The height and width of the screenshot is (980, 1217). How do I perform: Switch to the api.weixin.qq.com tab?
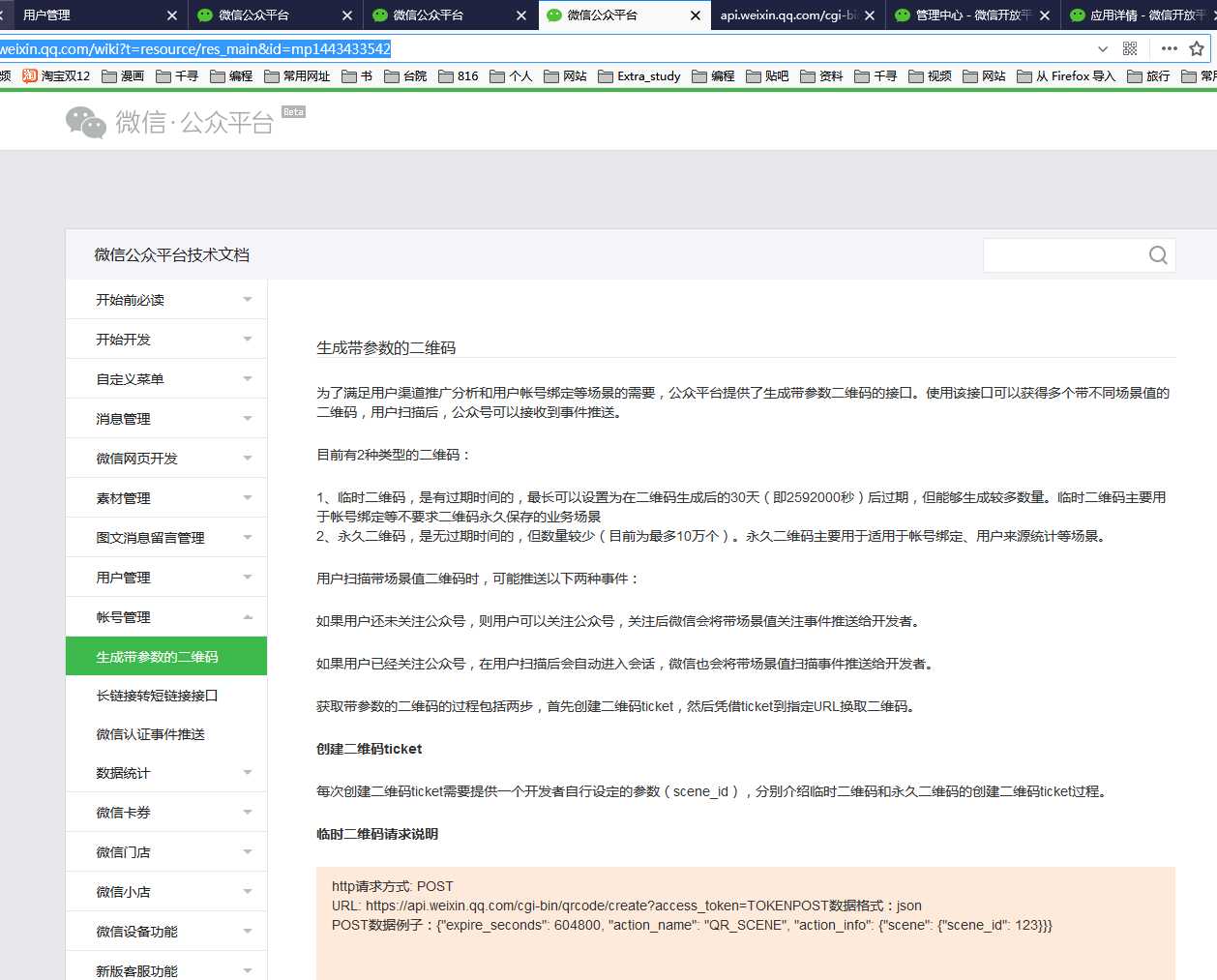pos(787,15)
